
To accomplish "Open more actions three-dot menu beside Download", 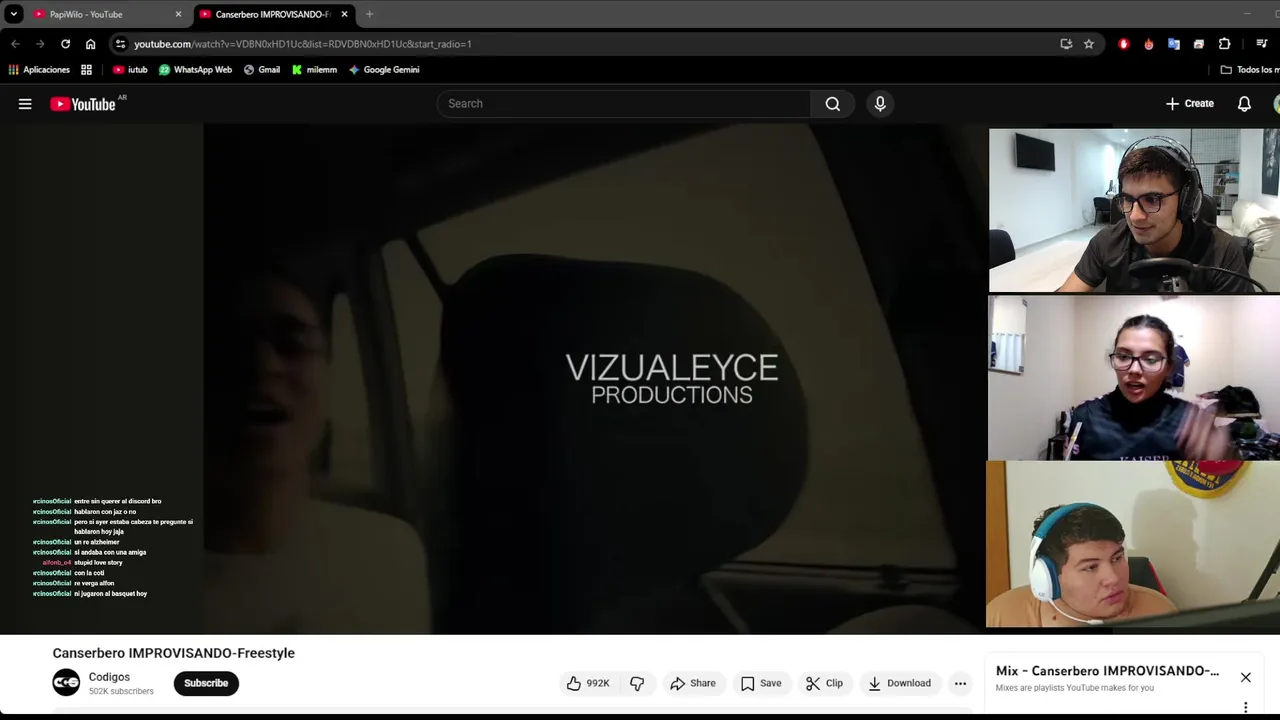I will click(x=960, y=683).
